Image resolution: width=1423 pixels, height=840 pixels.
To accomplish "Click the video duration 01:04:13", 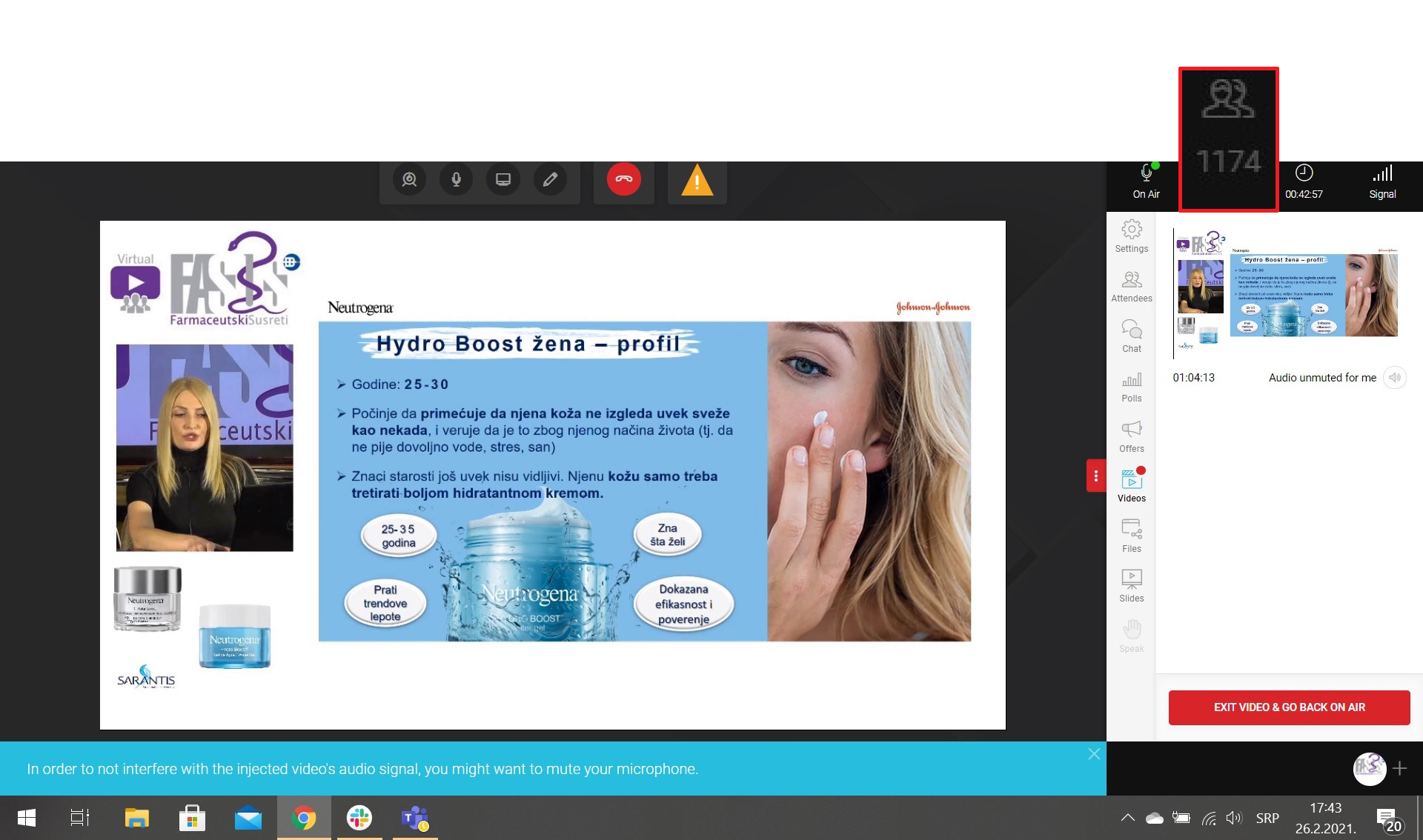I will [x=1193, y=378].
